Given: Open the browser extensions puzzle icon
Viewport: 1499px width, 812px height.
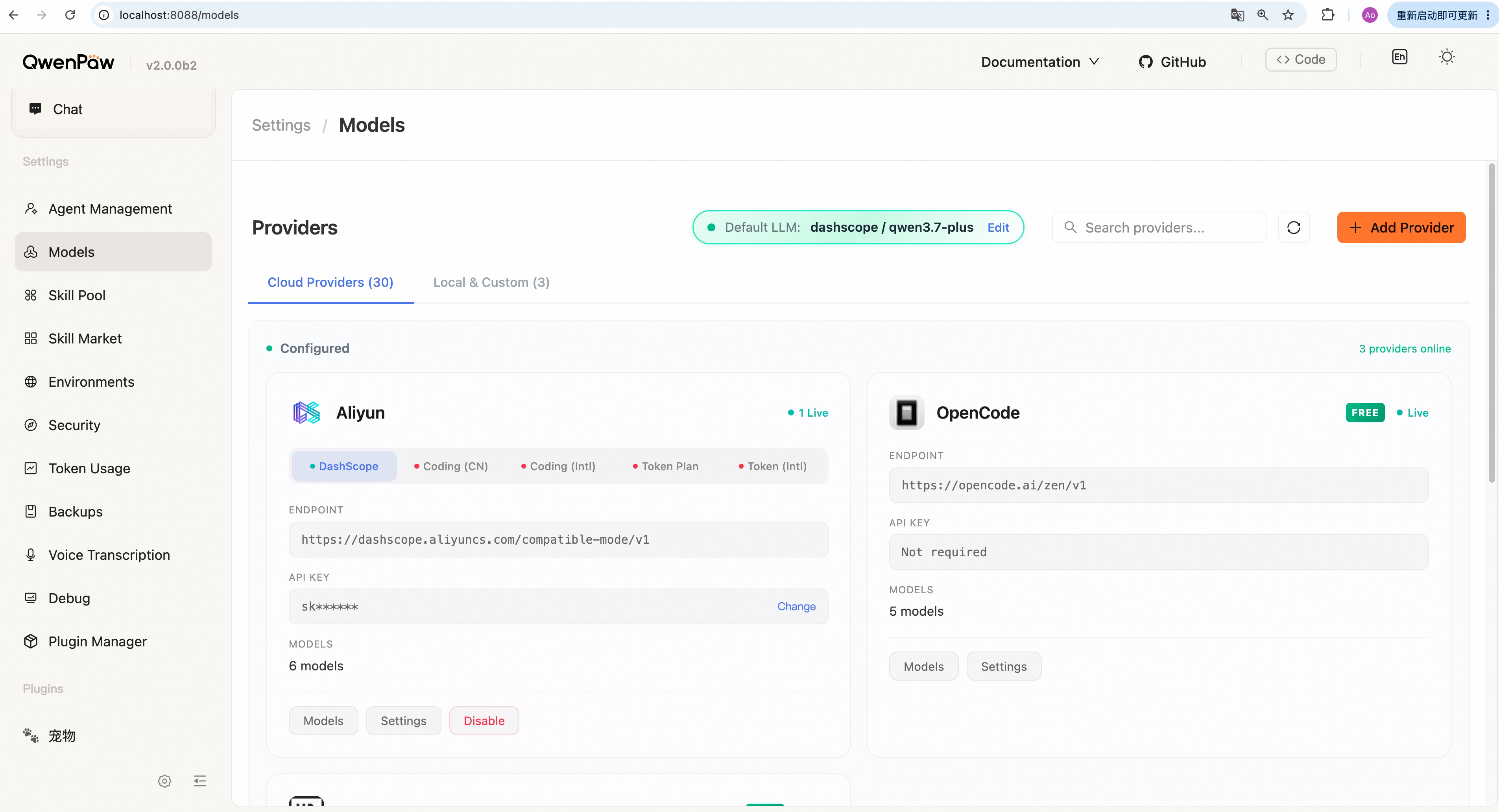Looking at the screenshot, I should (1327, 15).
